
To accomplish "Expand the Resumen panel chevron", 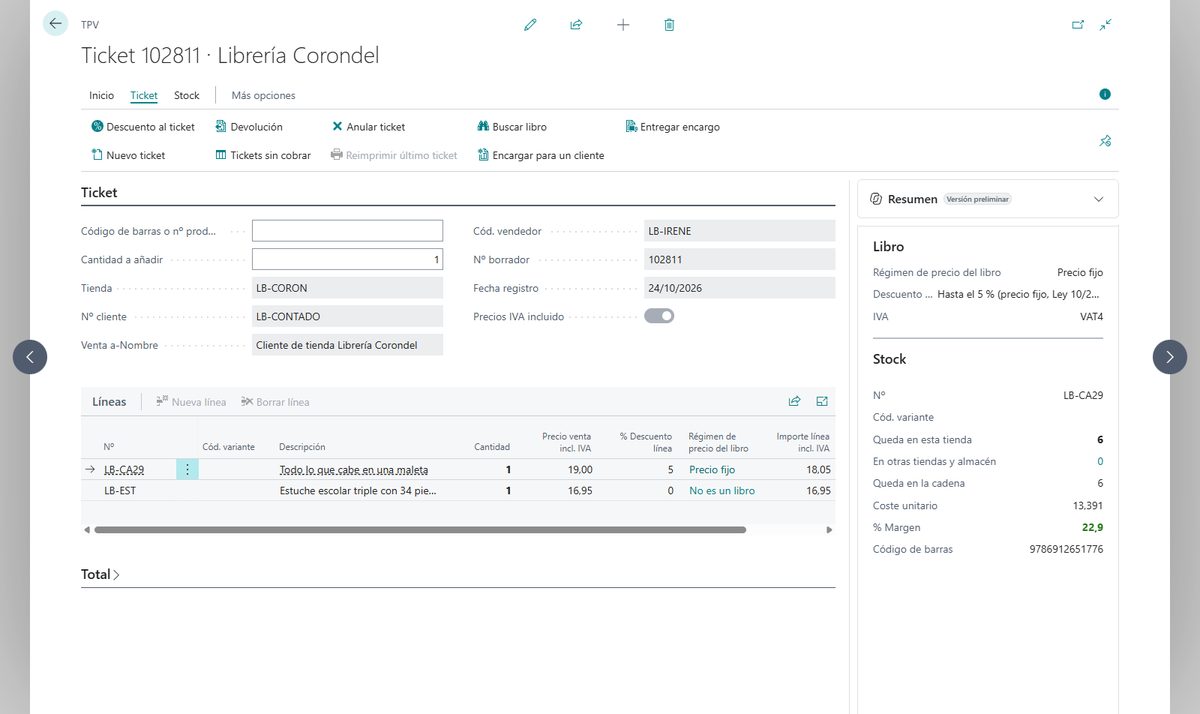I will (1099, 199).
